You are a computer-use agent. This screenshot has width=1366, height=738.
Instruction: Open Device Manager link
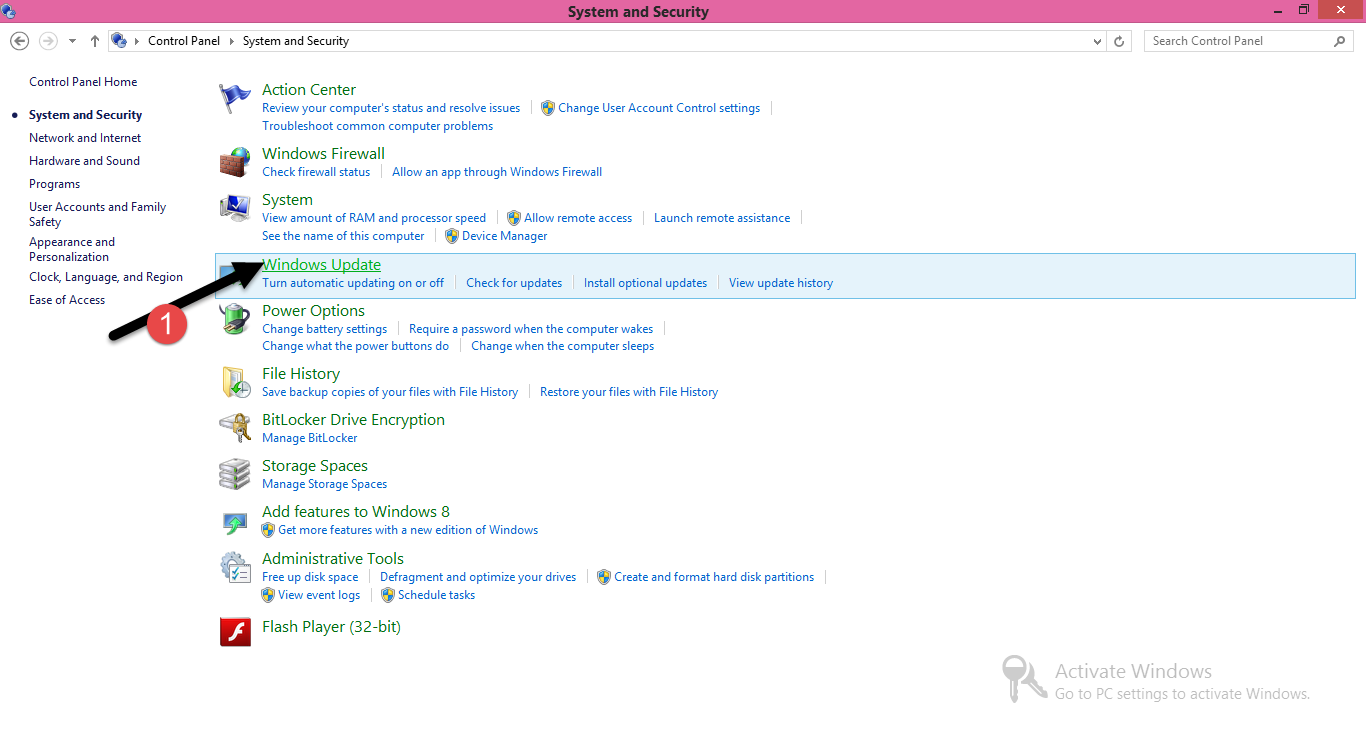(505, 236)
